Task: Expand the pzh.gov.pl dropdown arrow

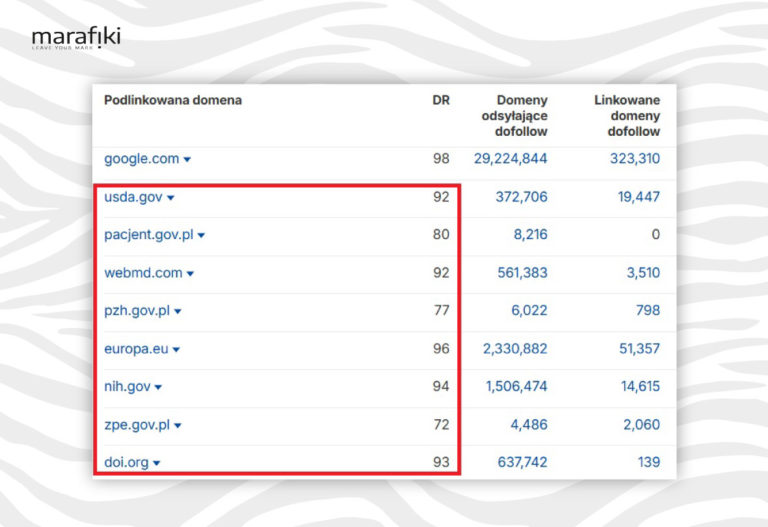Action: (178, 312)
